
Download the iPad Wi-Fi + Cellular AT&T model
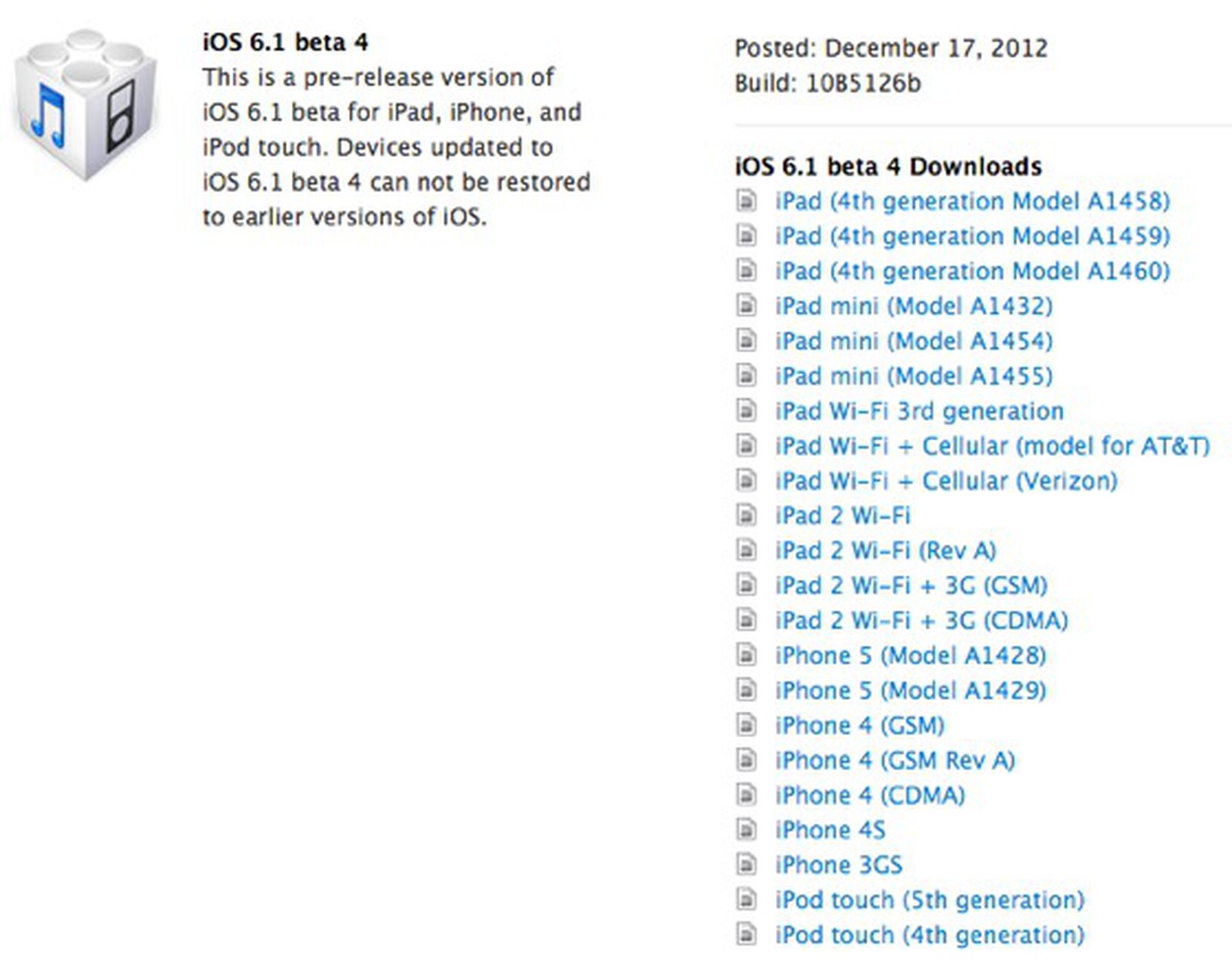pos(992,445)
